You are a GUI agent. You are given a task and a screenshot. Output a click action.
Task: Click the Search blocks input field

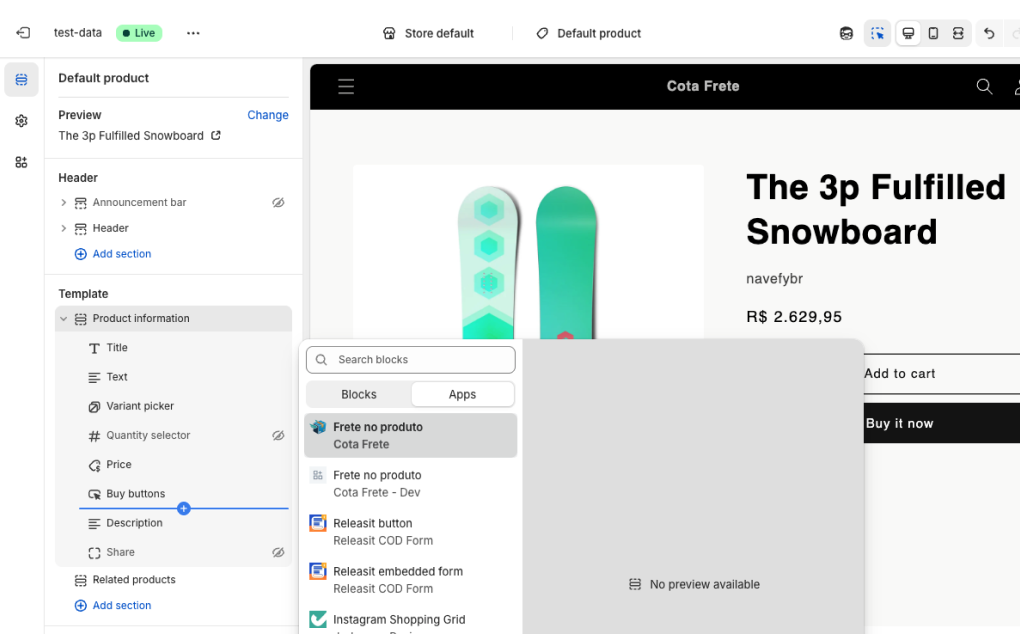[x=410, y=359]
